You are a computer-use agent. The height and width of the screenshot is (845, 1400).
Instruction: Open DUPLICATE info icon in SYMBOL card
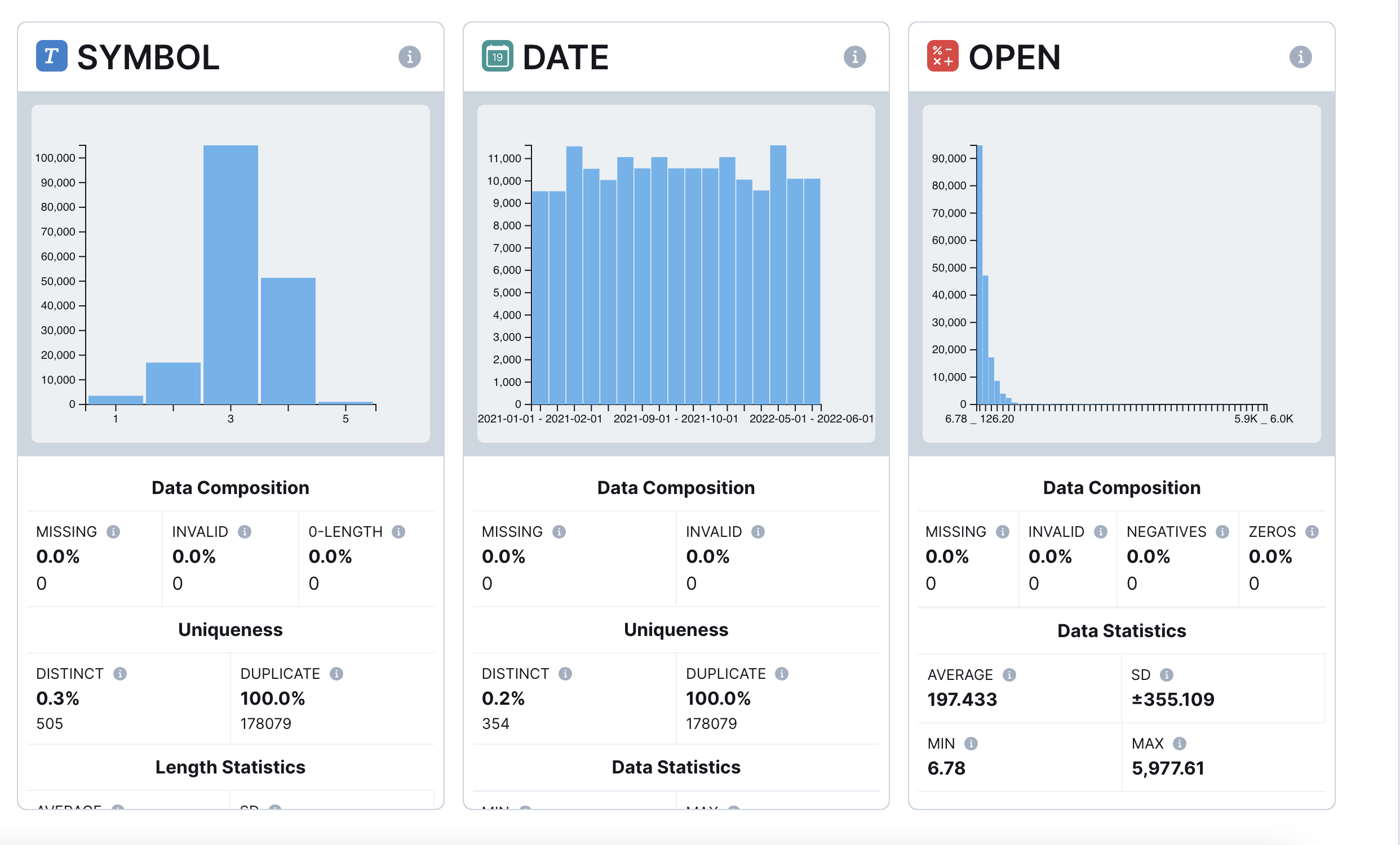tap(336, 674)
